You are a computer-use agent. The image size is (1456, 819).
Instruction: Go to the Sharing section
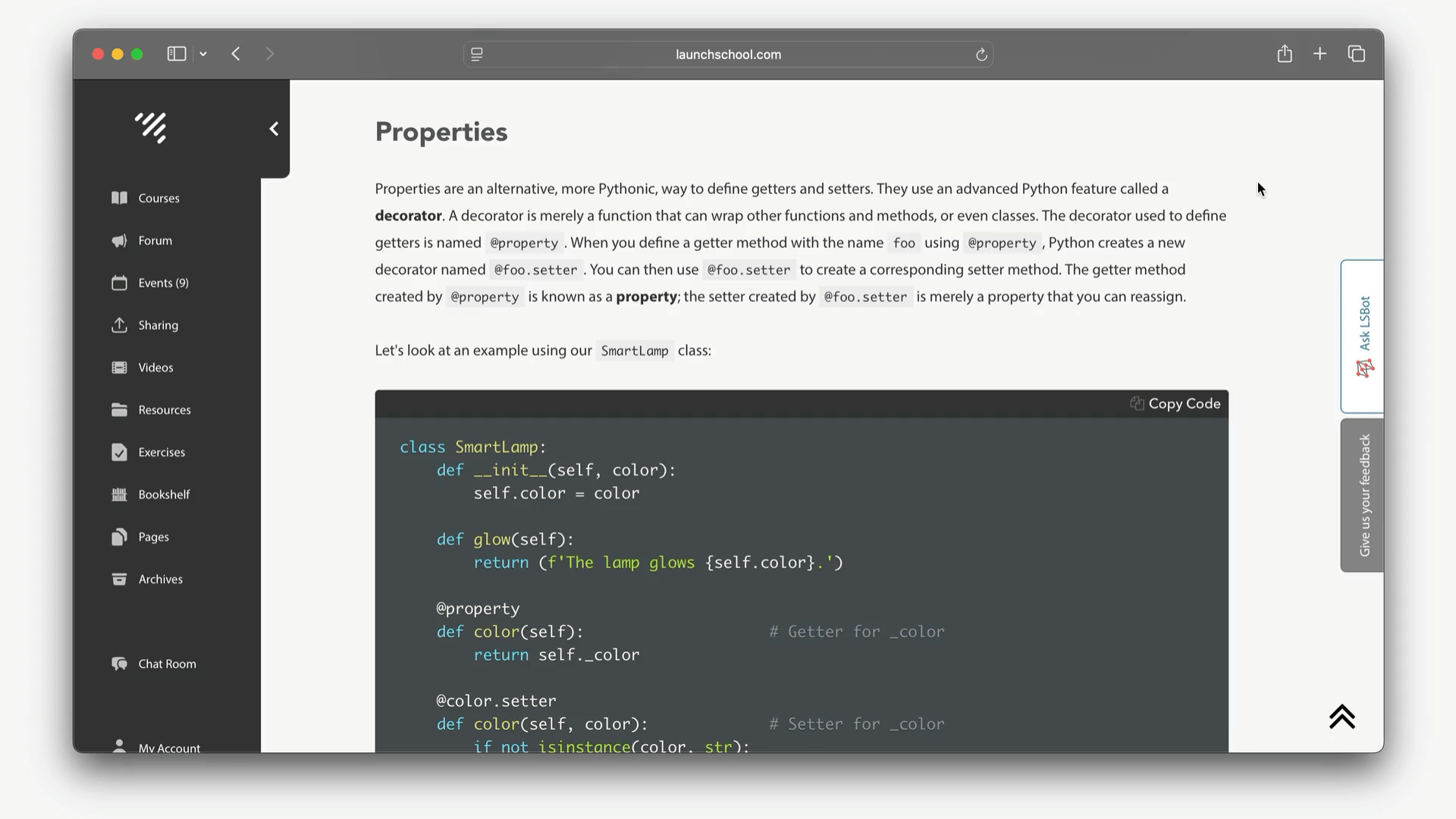[x=158, y=325]
